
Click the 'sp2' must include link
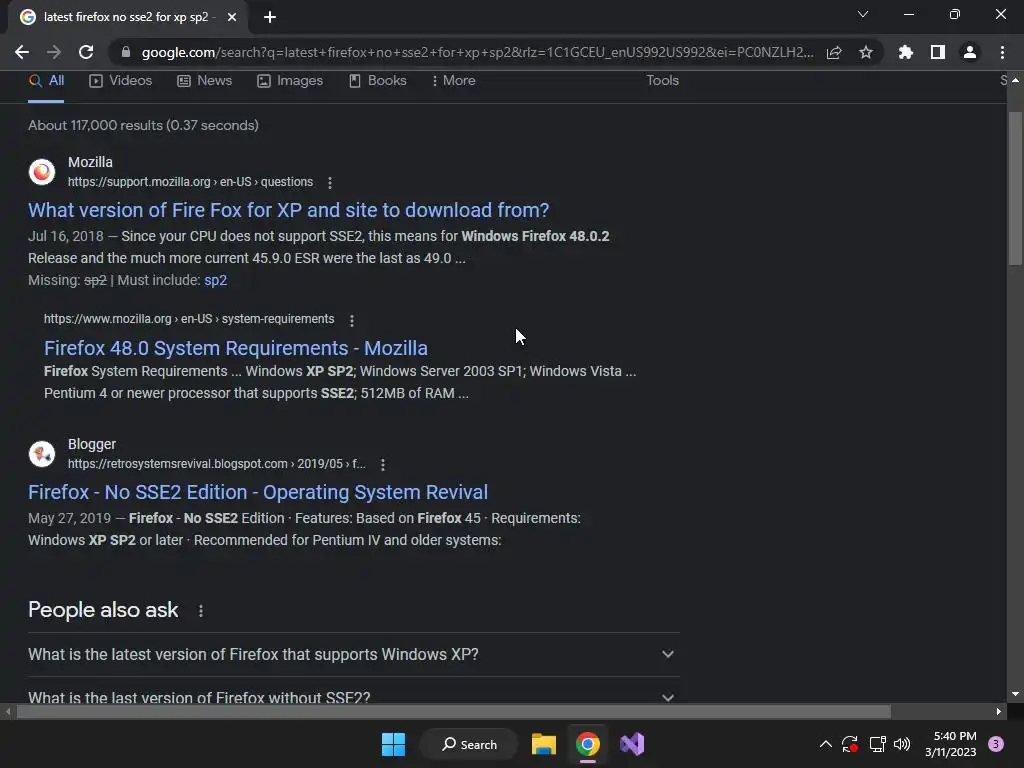(x=216, y=281)
